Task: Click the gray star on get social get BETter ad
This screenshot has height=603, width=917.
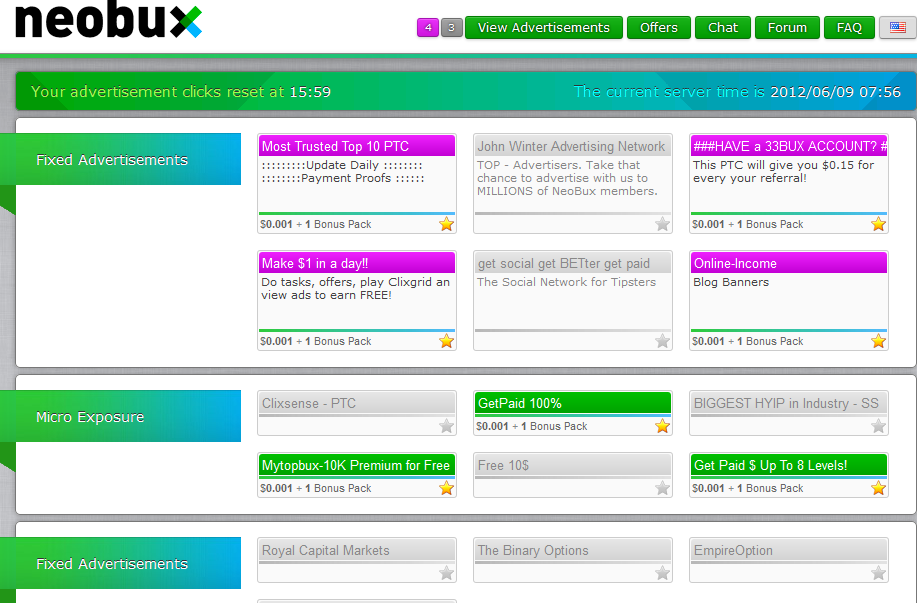Action: (663, 341)
